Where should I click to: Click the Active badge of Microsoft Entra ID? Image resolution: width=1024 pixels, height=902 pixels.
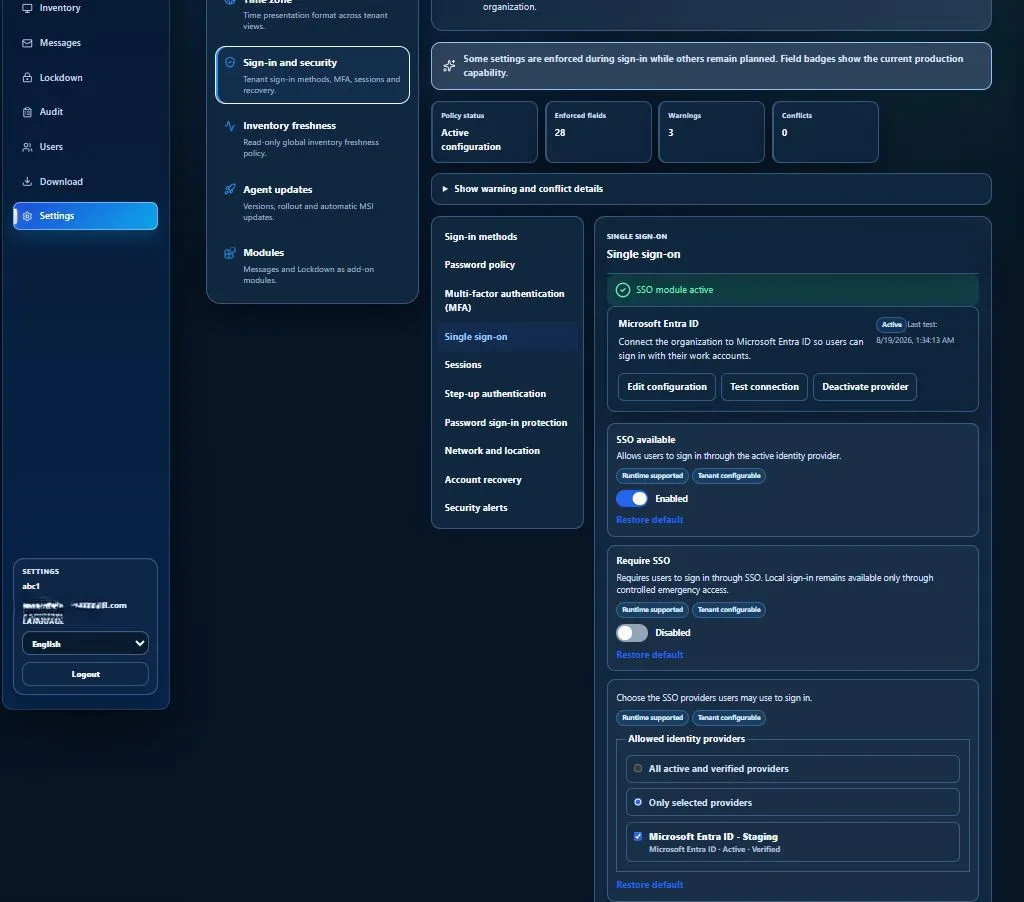pyautogui.click(x=891, y=325)
